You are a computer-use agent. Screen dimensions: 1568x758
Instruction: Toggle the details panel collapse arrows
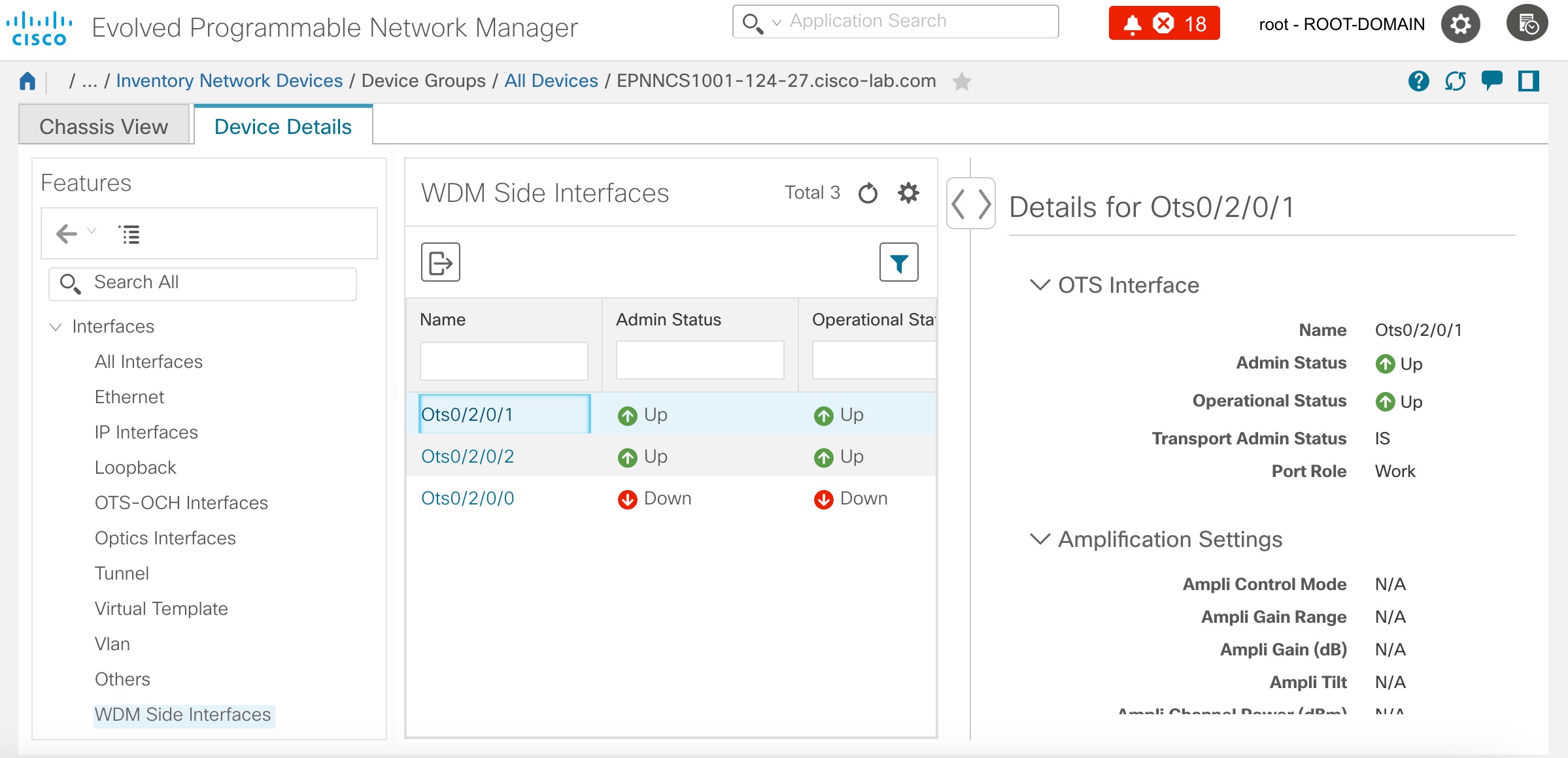click(x=971, y=204)
